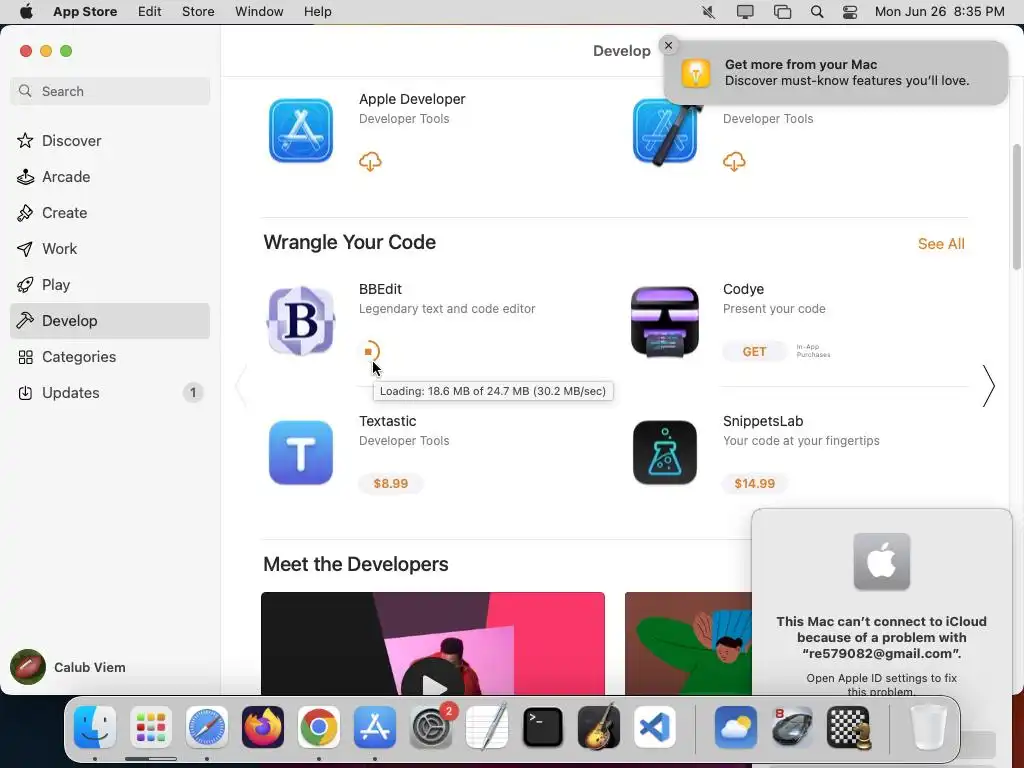Click the Apple logo in iCloud alert
Image resolution: width=1024 pixels, height=768 pixels.
pyautogui.click(x=882, y=561)
